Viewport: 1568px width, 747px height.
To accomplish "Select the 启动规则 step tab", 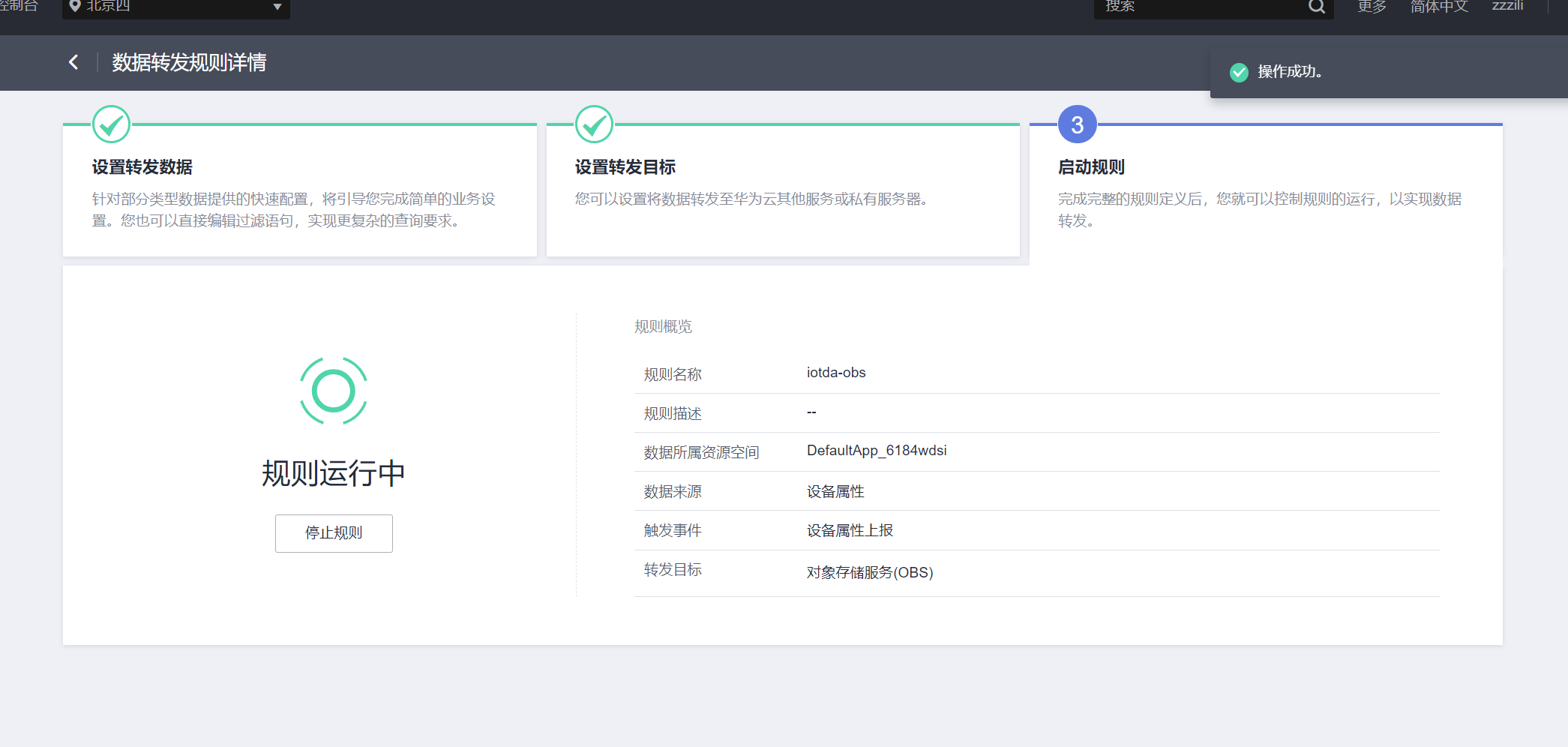I will coord(1266,190).
